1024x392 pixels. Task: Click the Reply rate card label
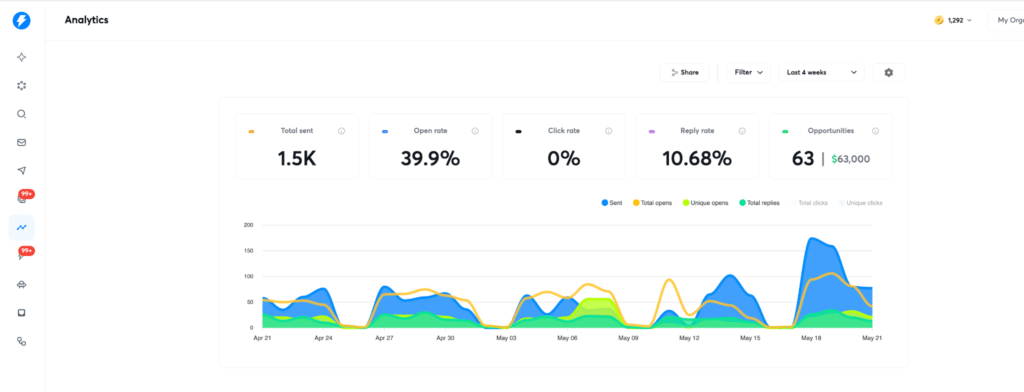pos(697,131)
